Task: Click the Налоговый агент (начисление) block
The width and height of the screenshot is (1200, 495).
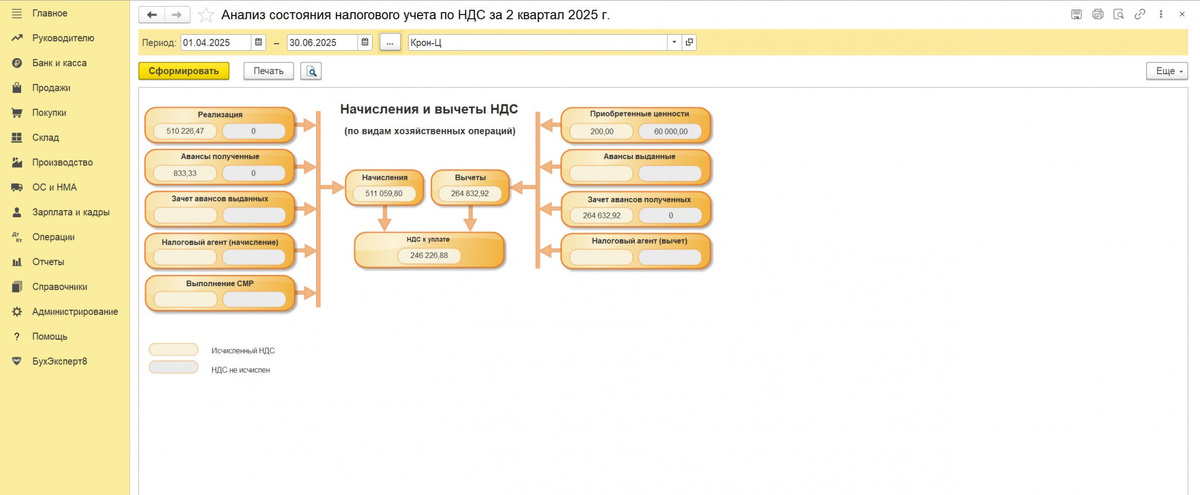Action: pos(220,250)
